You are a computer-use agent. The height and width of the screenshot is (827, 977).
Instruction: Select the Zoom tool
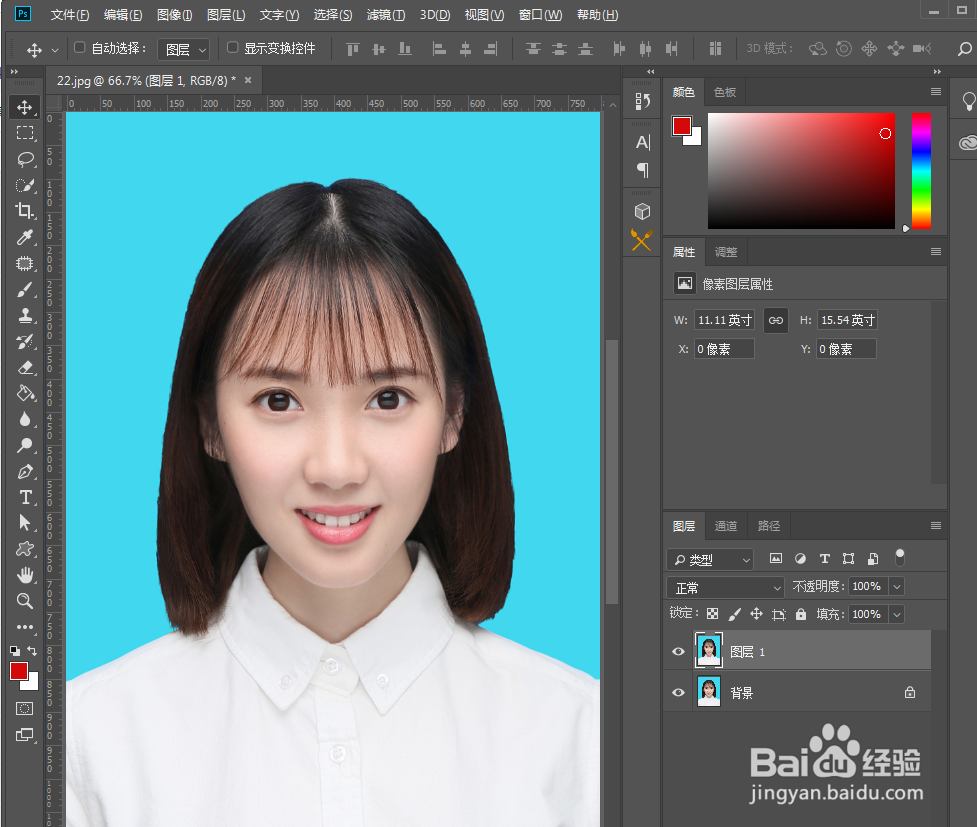click(25, 601)
